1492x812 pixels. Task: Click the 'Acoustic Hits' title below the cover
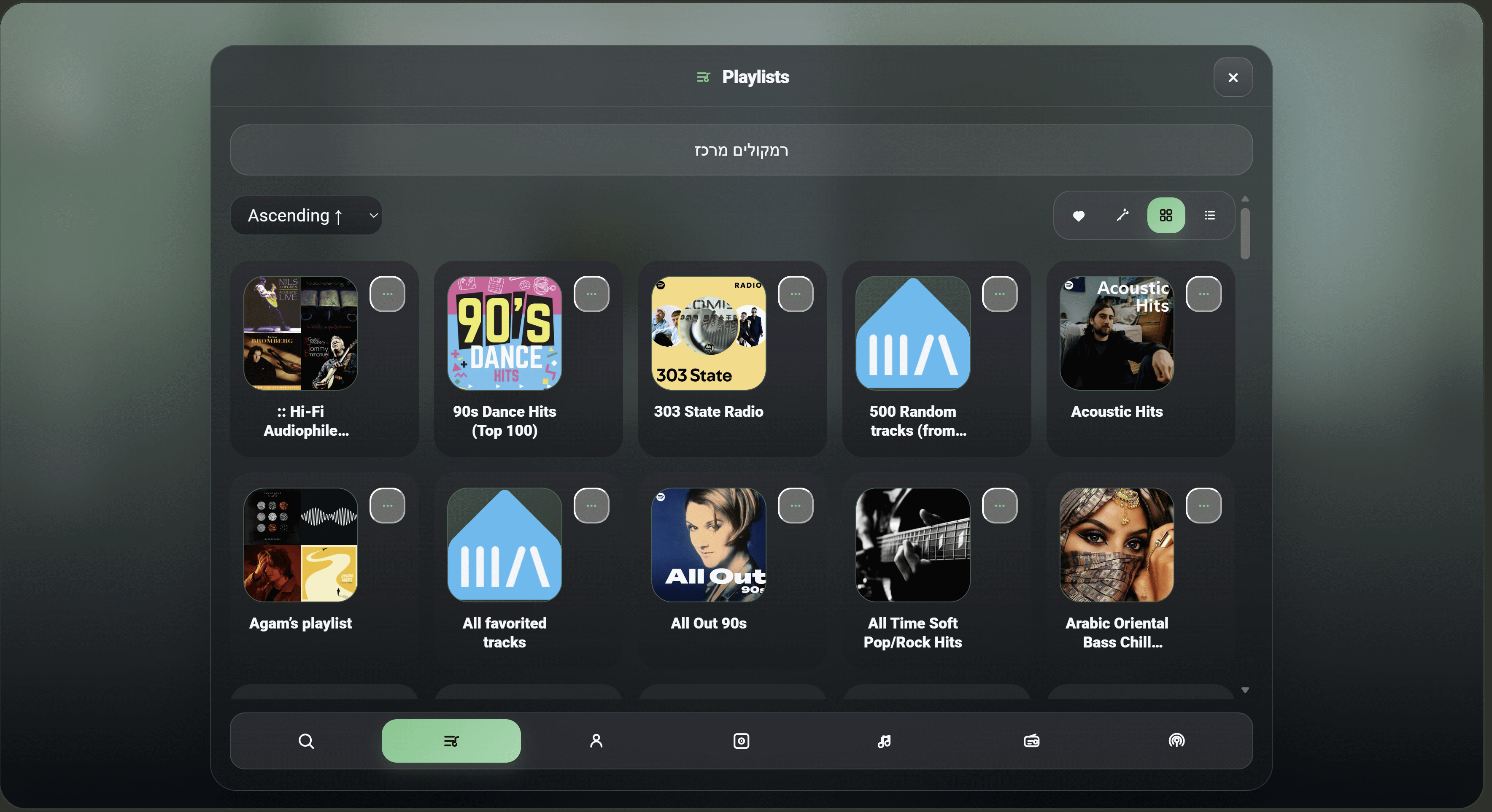tap(1117, 412)
